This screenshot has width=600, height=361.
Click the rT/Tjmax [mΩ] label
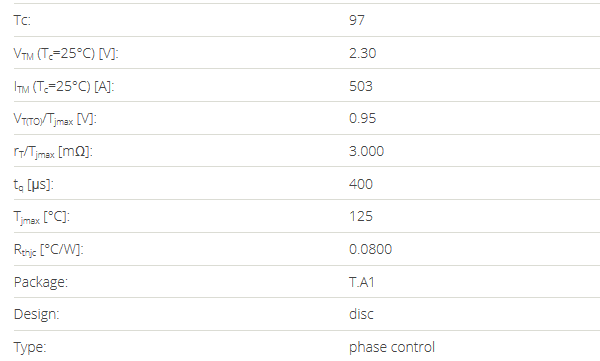[x=53, y=152]
